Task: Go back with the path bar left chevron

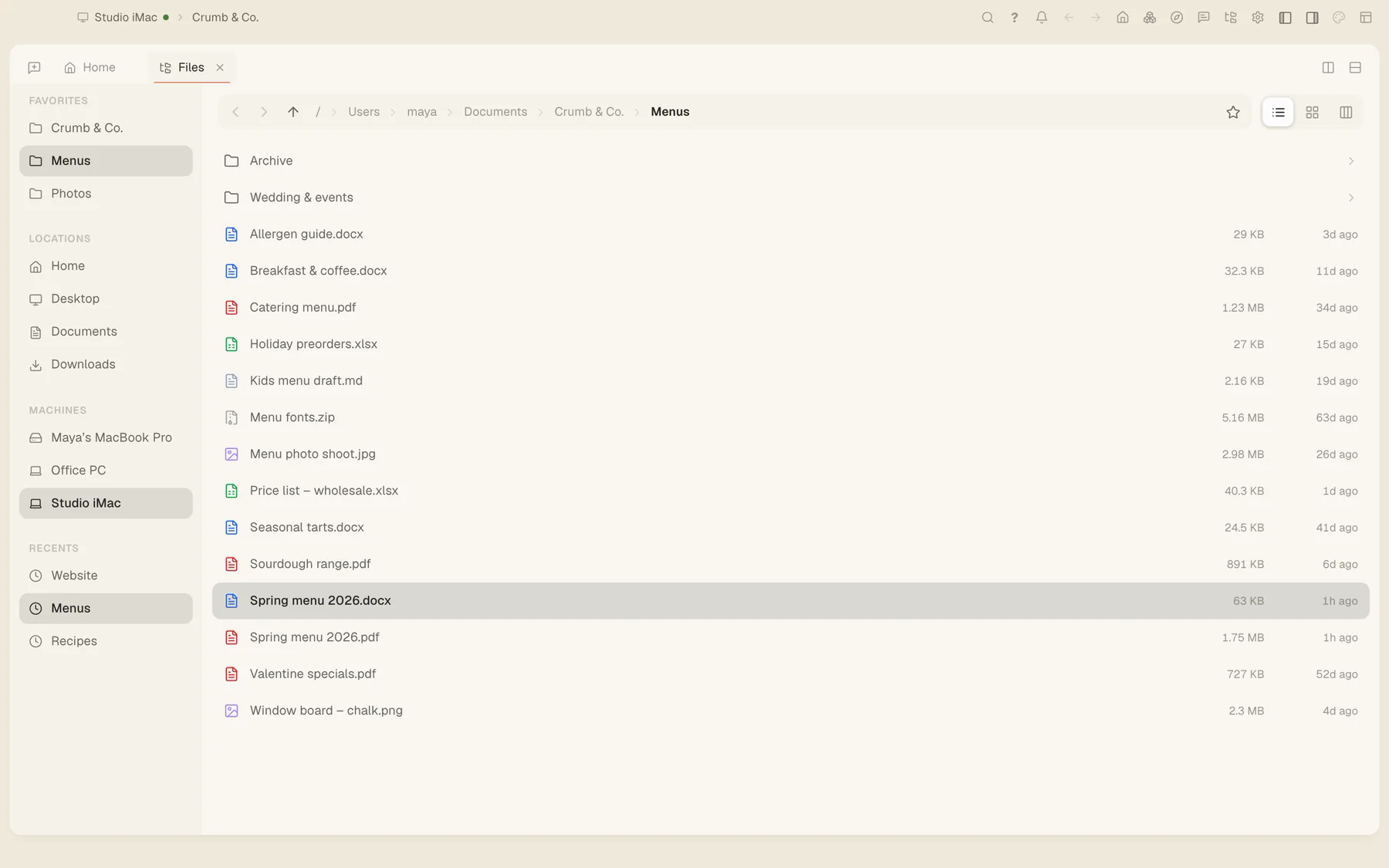Action: [235, 112]
